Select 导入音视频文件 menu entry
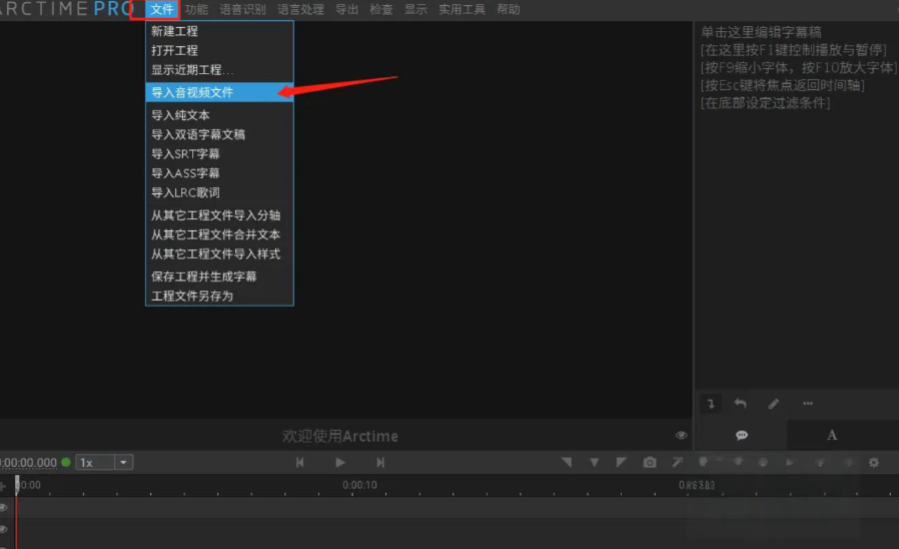The height and width of the screenshot is (549, 899). [220, 92]
